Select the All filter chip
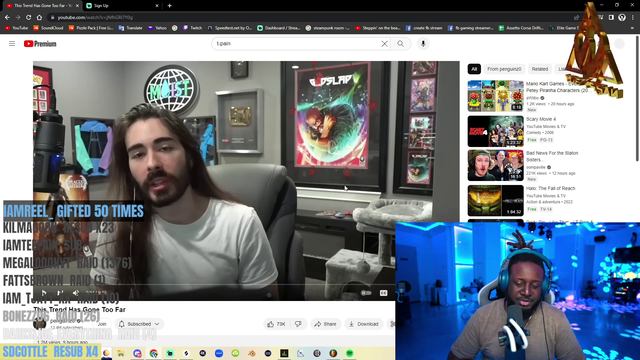Viewport: 640px width, 360px height. coord(474,69)
